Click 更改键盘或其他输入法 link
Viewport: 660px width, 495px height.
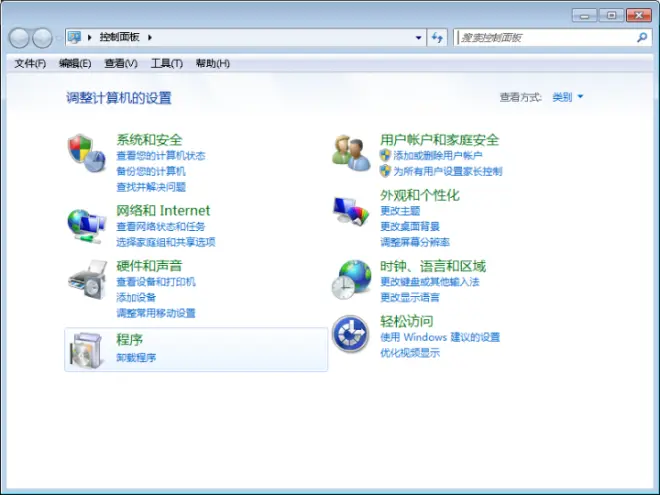[430, 282]
